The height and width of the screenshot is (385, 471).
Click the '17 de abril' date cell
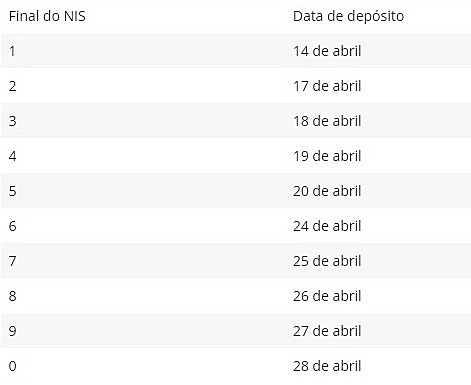click(327, 86)
